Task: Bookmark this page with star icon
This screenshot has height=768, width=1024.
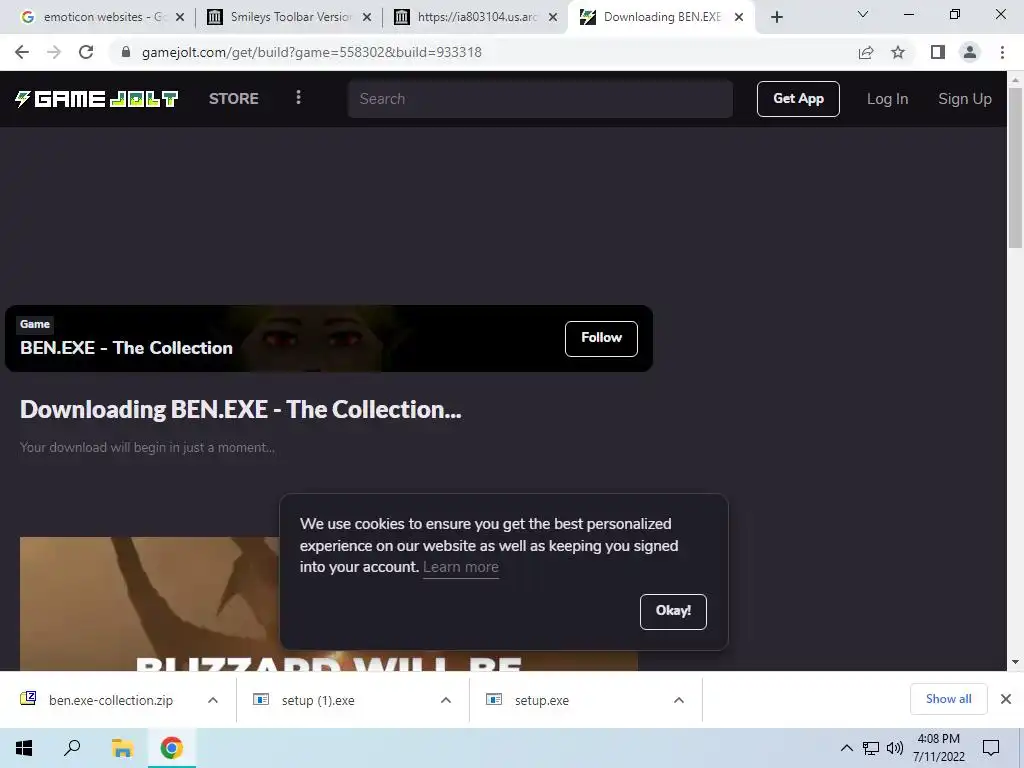Action: (x=898, y=52)
